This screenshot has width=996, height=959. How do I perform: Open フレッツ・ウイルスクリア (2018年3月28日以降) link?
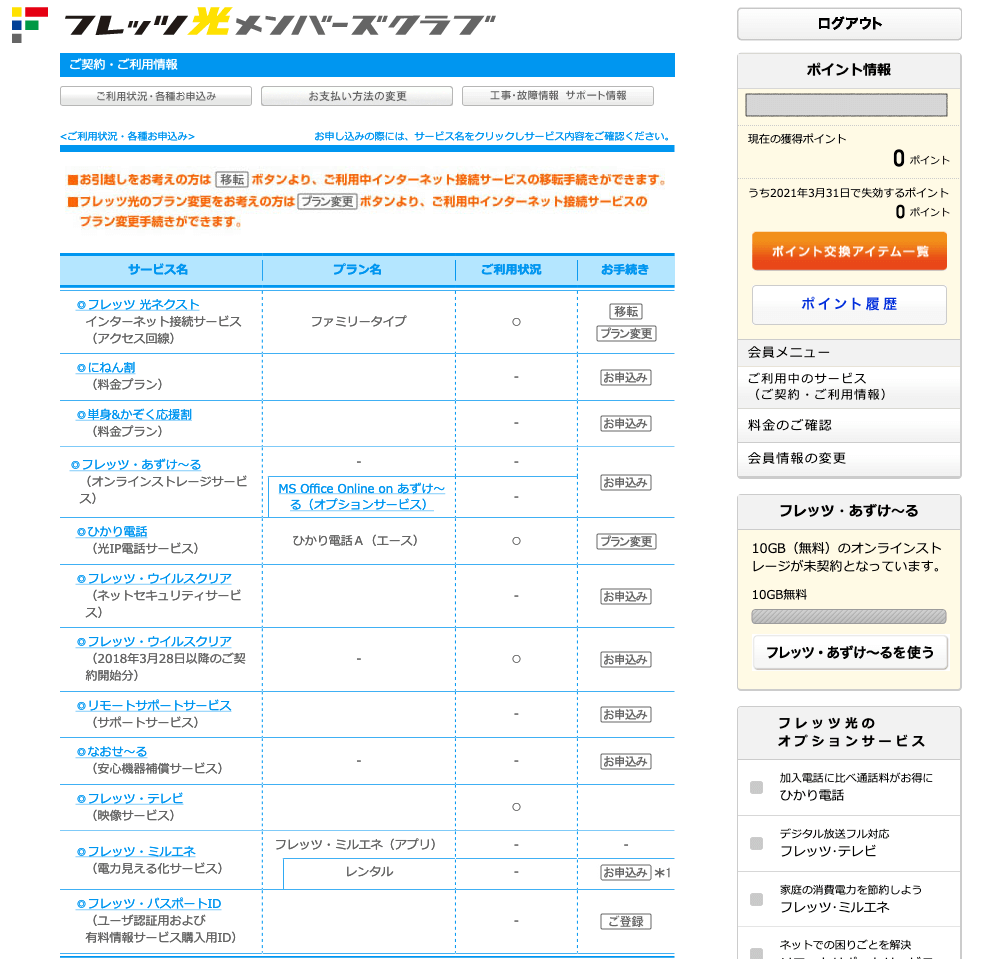click(154, 641)
